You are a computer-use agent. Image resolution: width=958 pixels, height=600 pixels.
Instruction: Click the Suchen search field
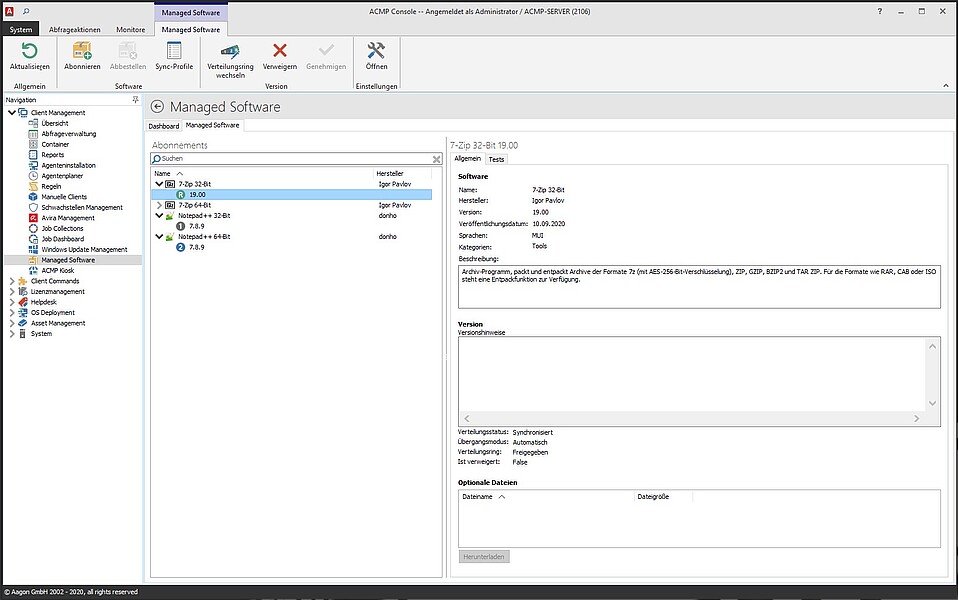pos(290,159)
